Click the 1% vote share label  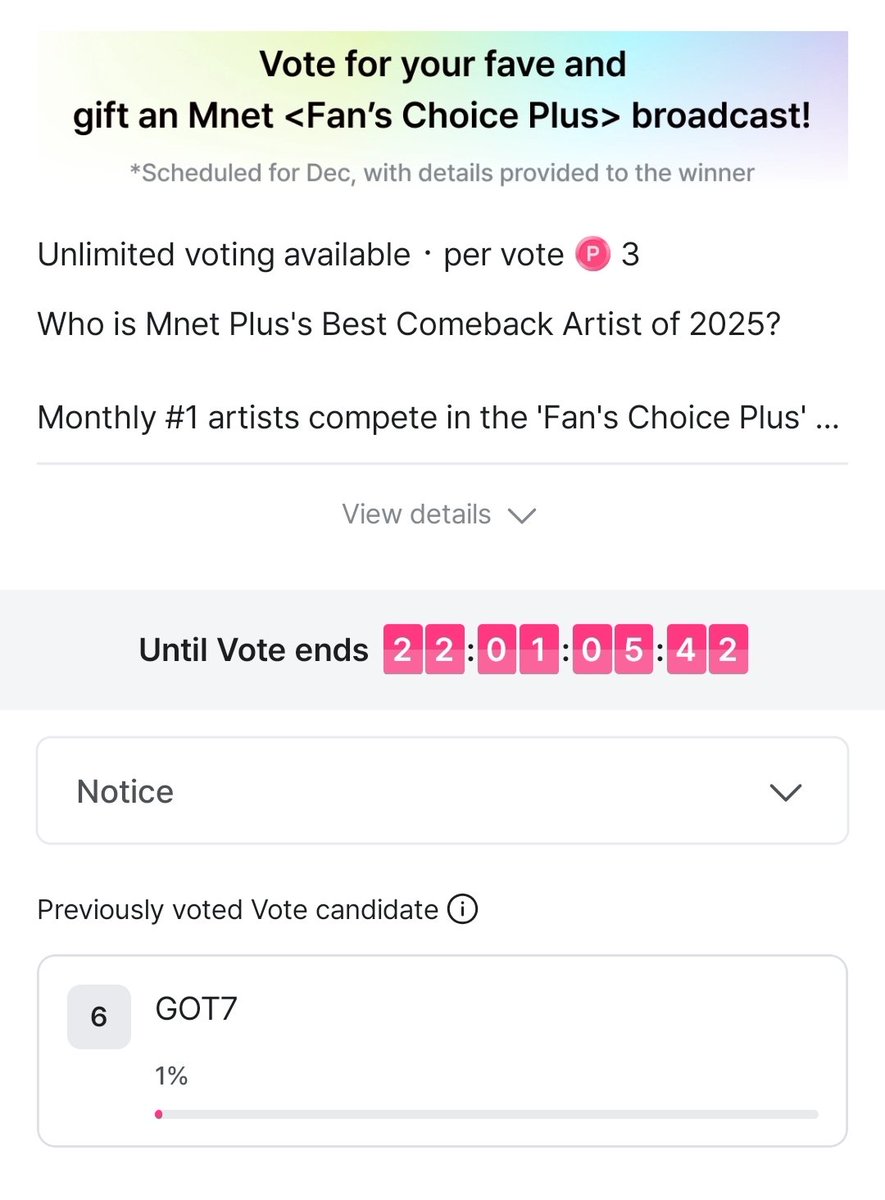172,1076
